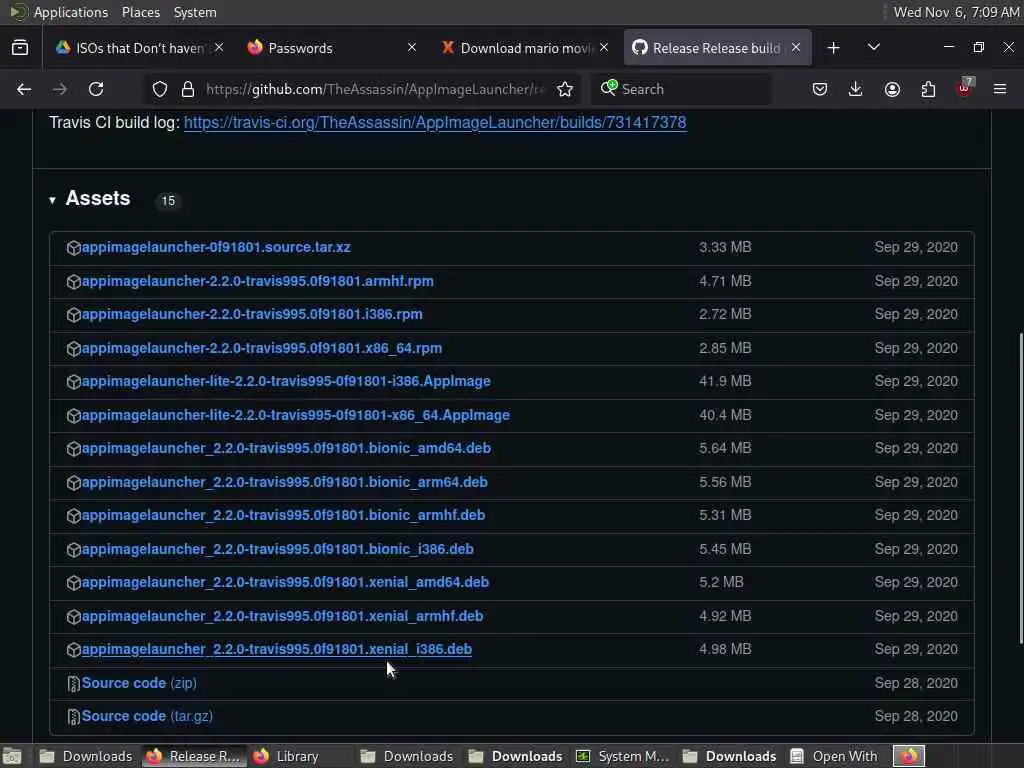Viewport: 1024px width, 768px height.
Task: Click file icon next to Source code (tar.gz)
Action: 74,717
